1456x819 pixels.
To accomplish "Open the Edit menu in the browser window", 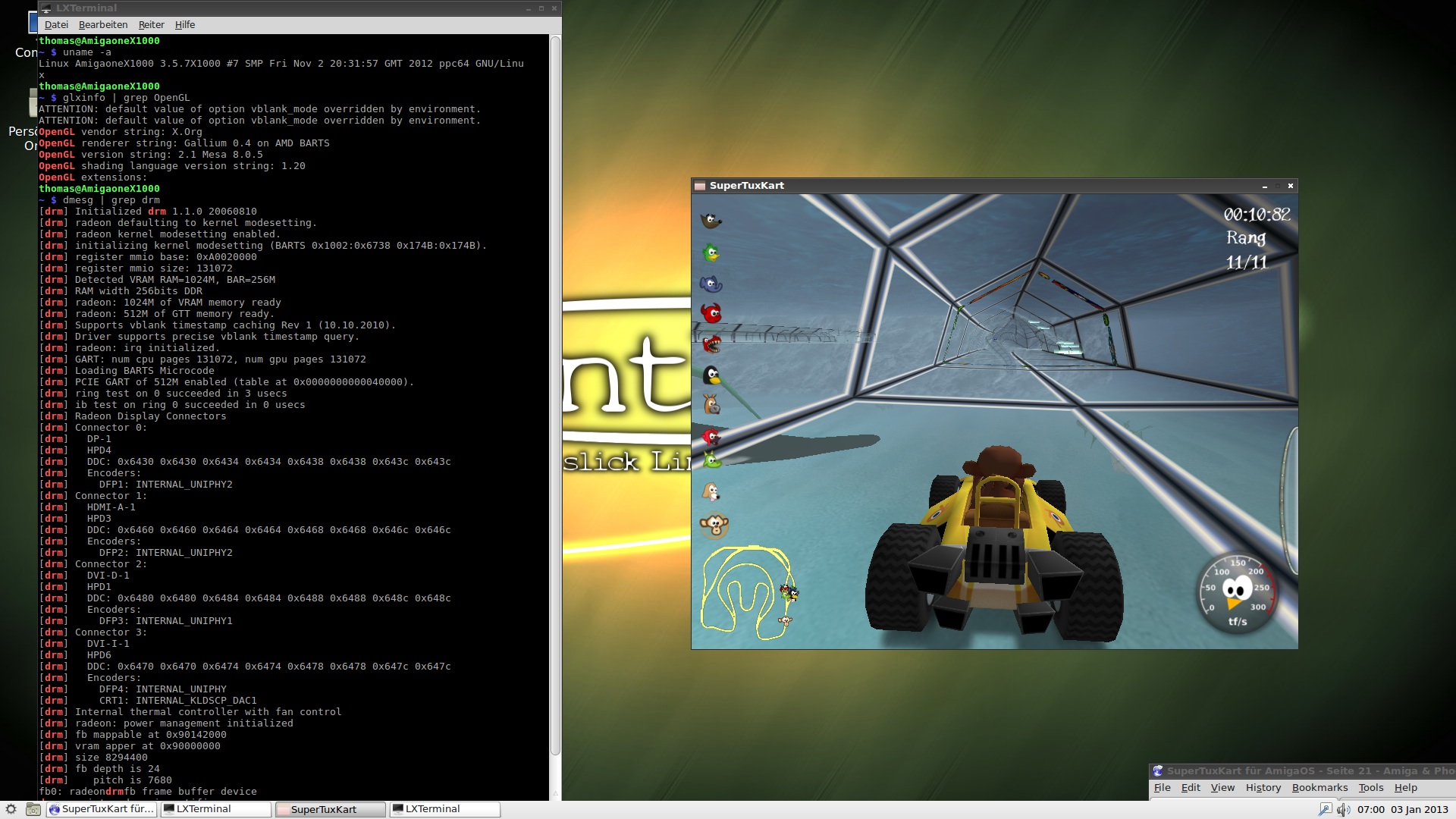I will coord(1191,788).
